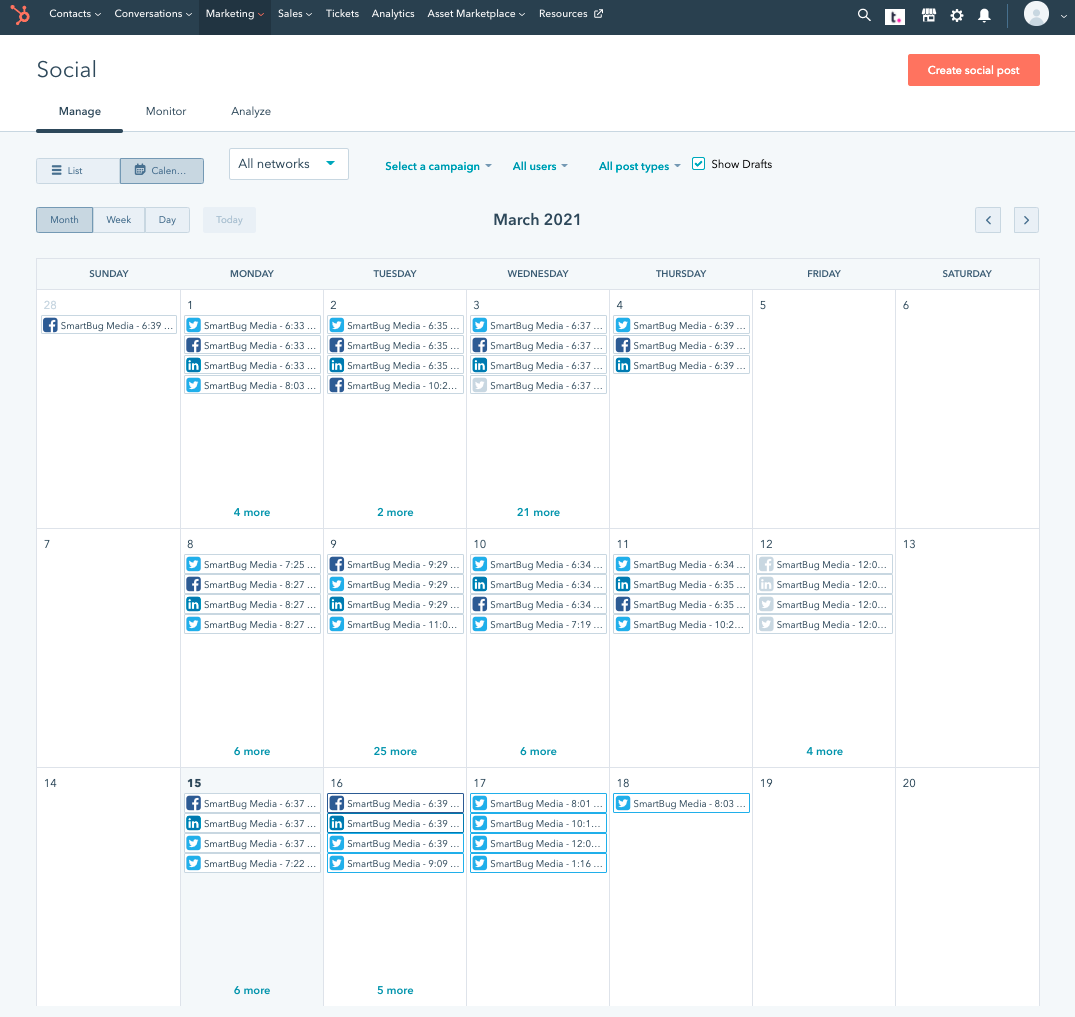Open the All networks dropdown
This screenshot has height=1017, width=1075.
289,164
